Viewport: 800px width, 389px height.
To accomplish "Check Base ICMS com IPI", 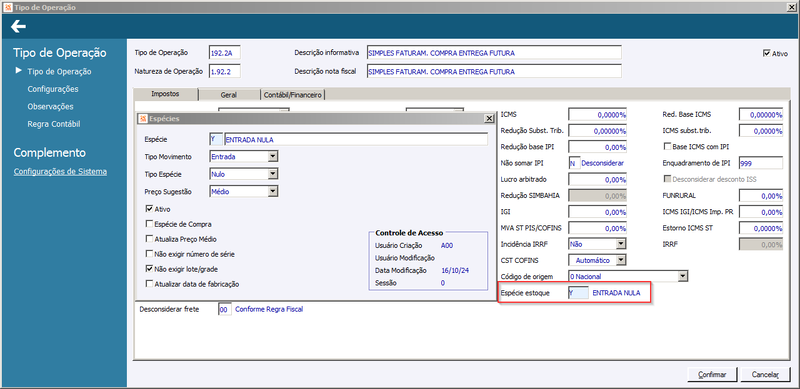I will tap(667, 147).
